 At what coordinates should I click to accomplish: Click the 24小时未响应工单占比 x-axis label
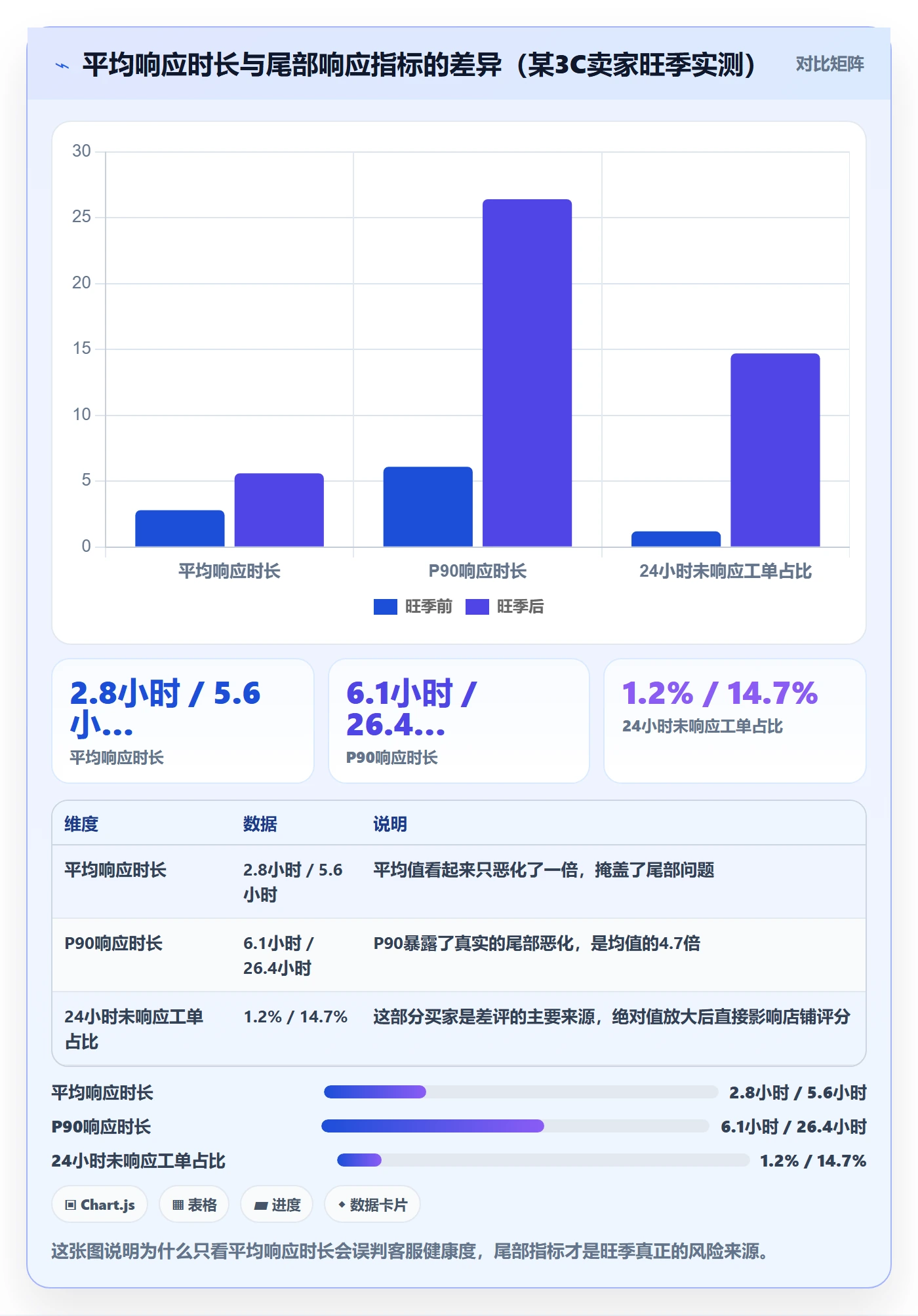pyautogui.click(x=726, y=571)
